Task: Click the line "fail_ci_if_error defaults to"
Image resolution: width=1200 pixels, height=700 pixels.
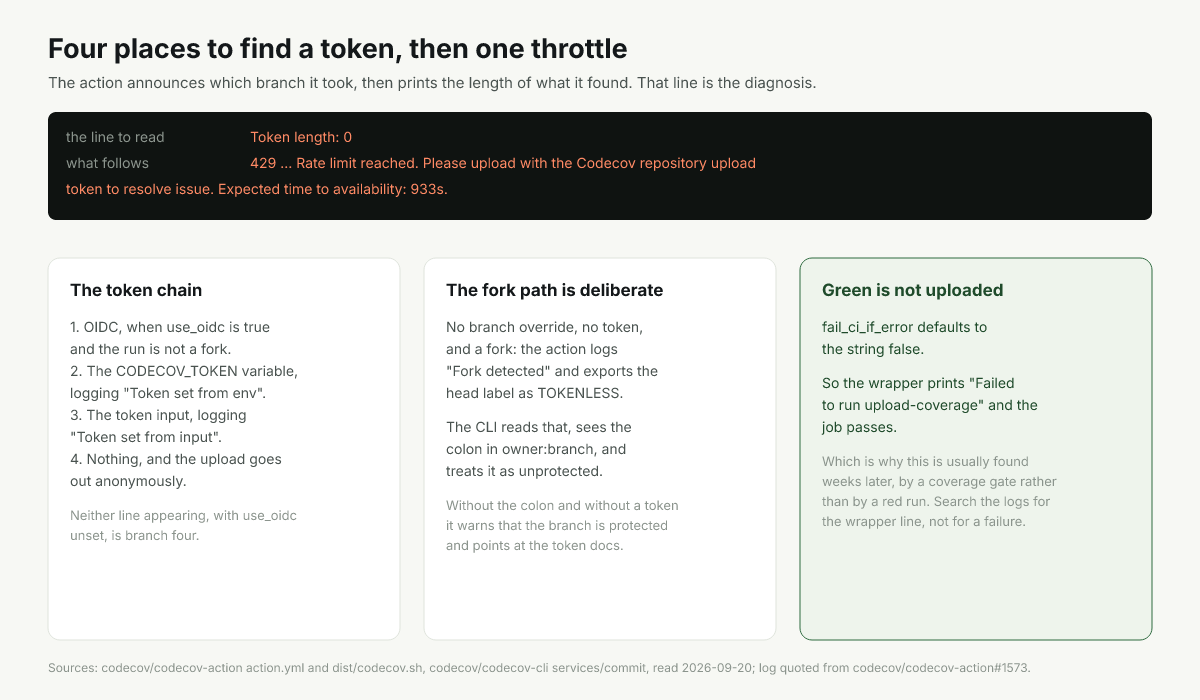Action: pyautogui.click(x=905, y=327)
